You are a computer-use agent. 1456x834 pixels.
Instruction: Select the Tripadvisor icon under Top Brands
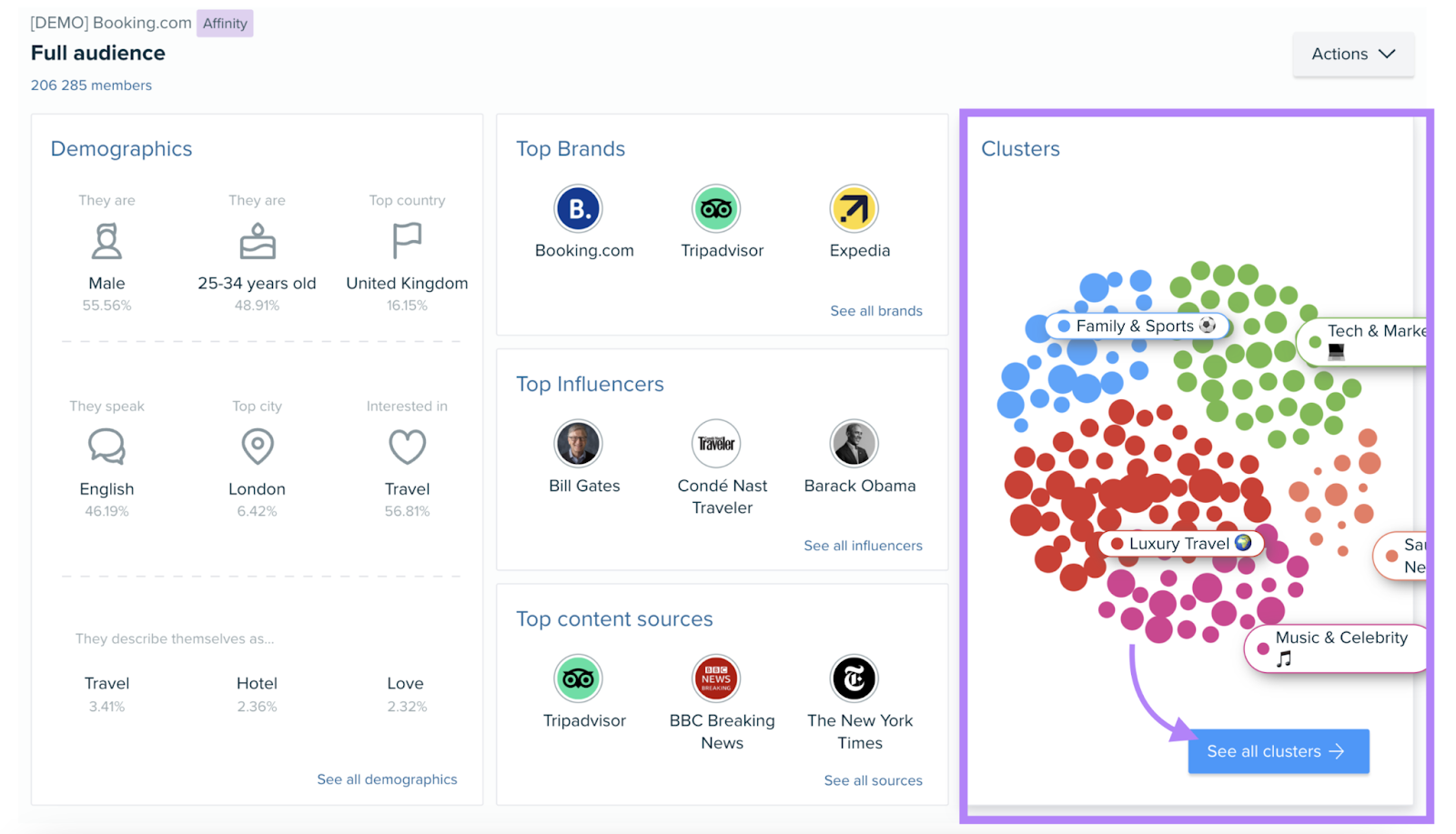[717, 208]
